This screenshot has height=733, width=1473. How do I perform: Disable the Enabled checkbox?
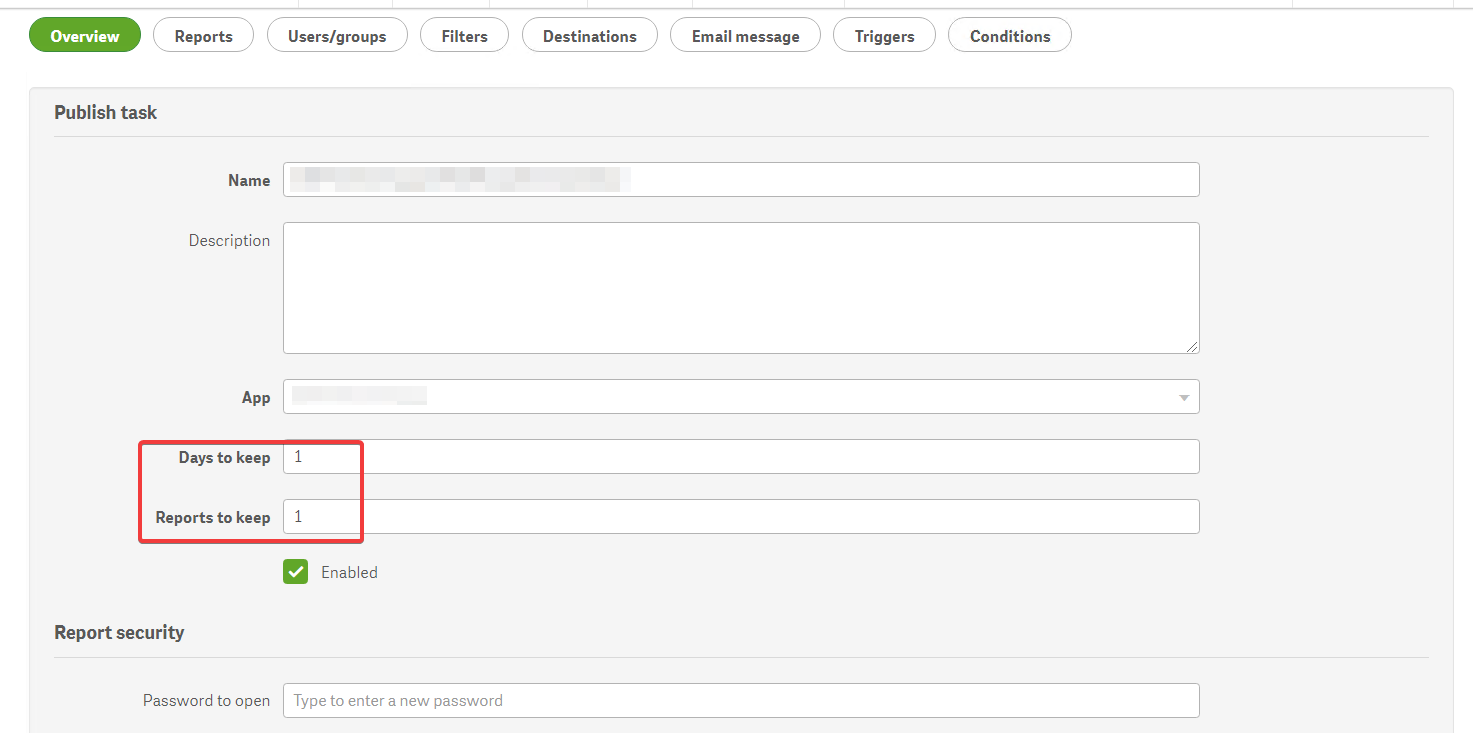295,571
